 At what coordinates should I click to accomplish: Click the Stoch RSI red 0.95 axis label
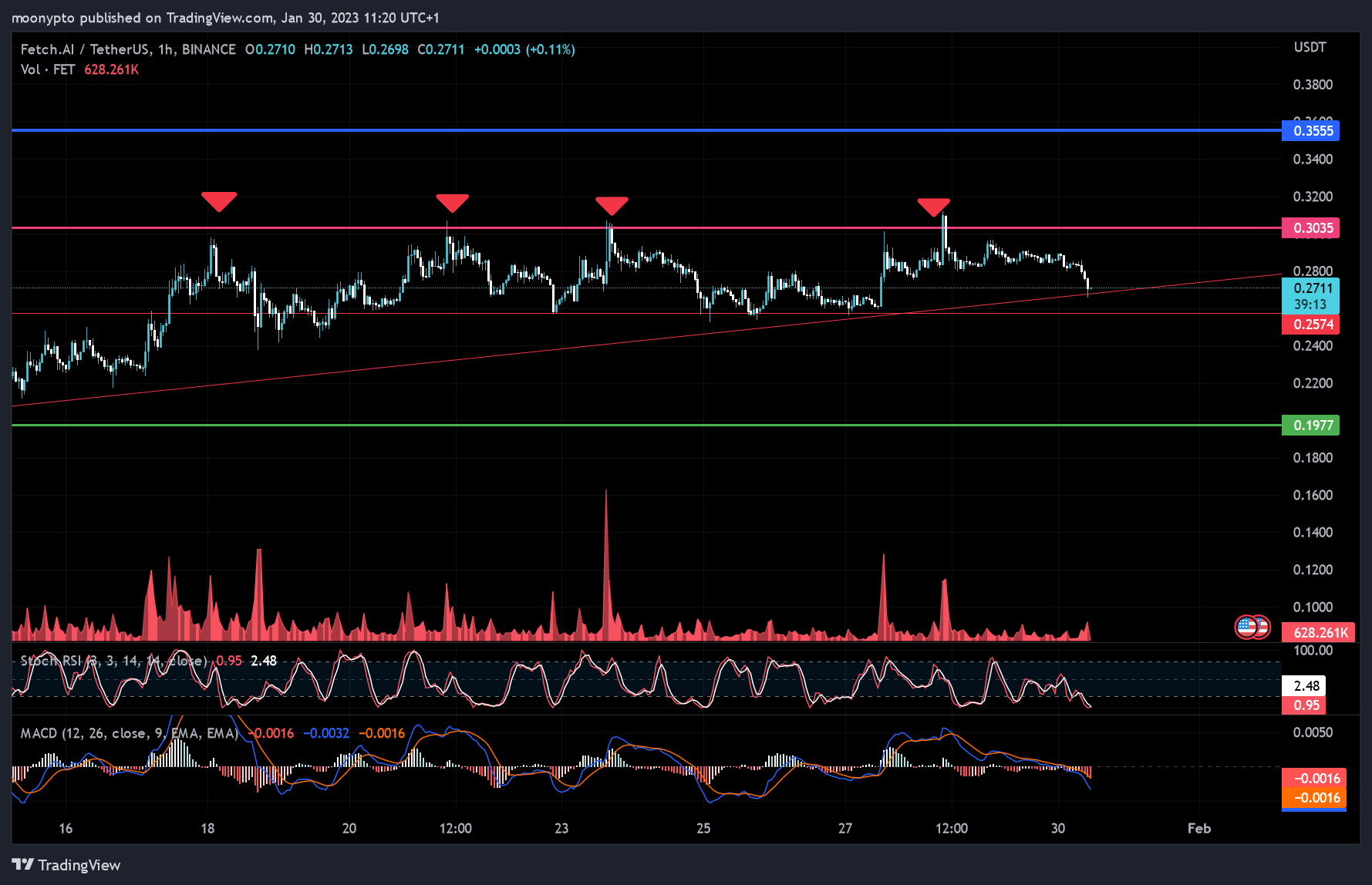1303,705
